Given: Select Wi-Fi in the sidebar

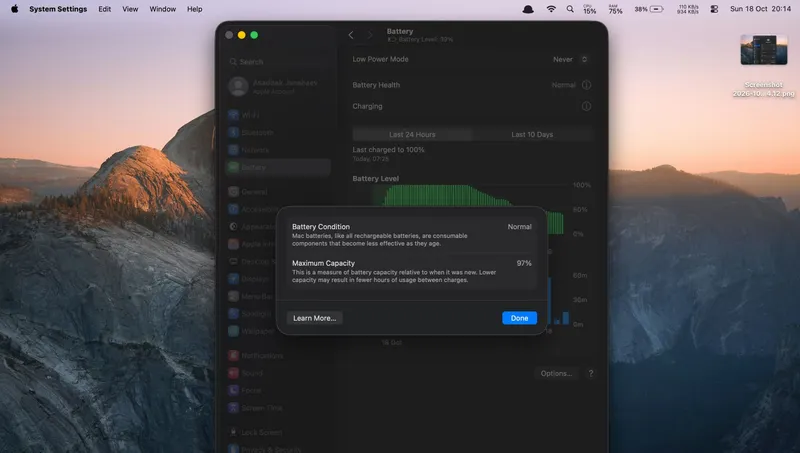Looking at the screenshot, I should pyautogui.click(x=278, y=115).
